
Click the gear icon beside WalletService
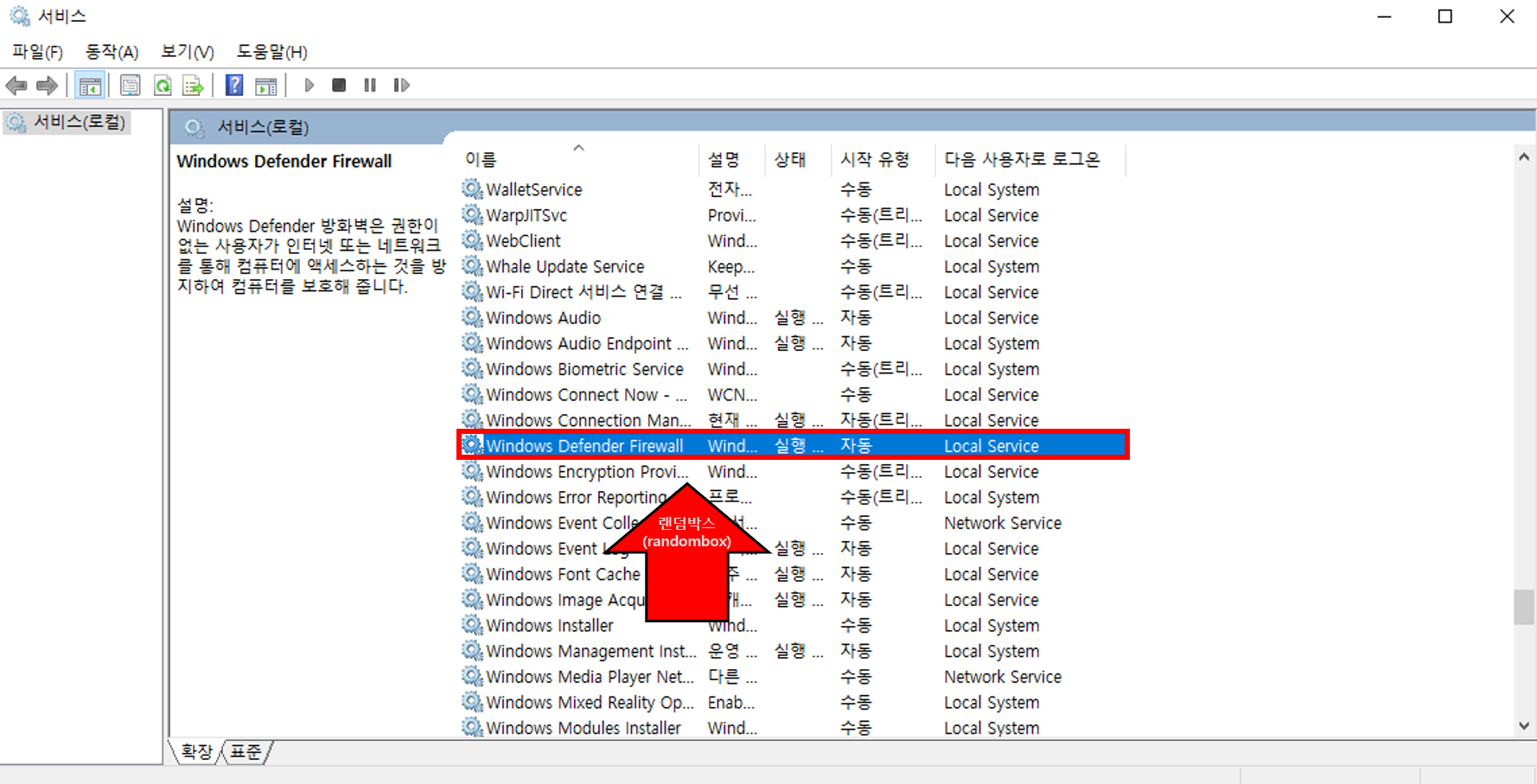[x=472, y=188]
